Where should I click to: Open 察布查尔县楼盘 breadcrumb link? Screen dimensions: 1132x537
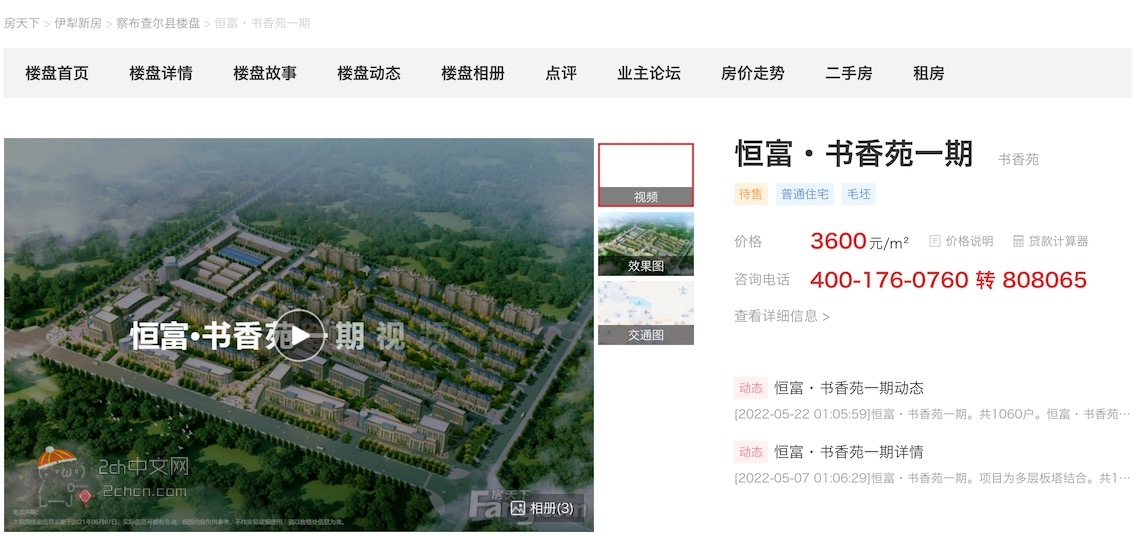pyautogui.click(x=158, y=23)
